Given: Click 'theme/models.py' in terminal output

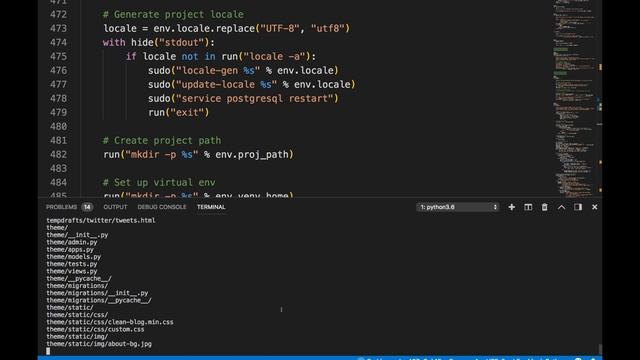Looking at the screenshot, I should point(73,257).
